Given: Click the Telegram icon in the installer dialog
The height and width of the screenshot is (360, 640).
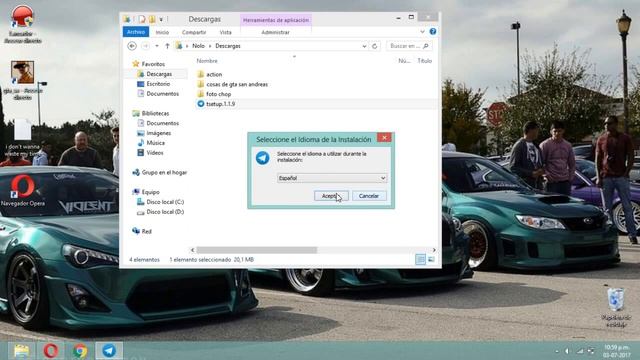Looking at the screenshot, I should pos(262,158).
